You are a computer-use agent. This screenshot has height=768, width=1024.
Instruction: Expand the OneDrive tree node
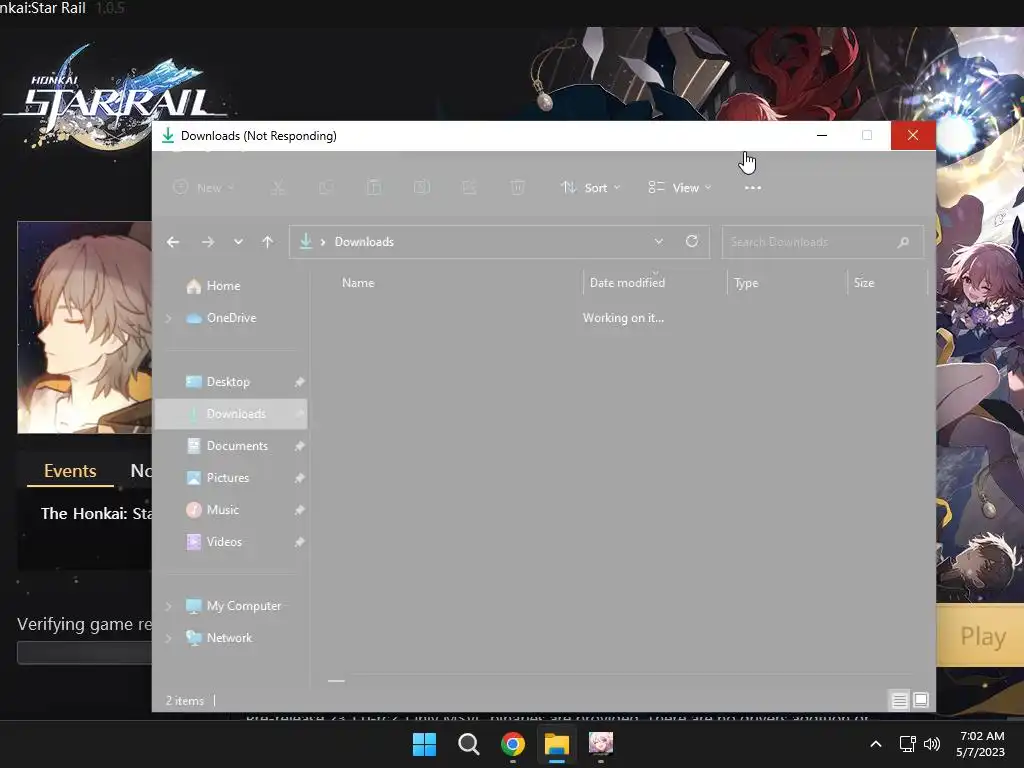[168, 319]
